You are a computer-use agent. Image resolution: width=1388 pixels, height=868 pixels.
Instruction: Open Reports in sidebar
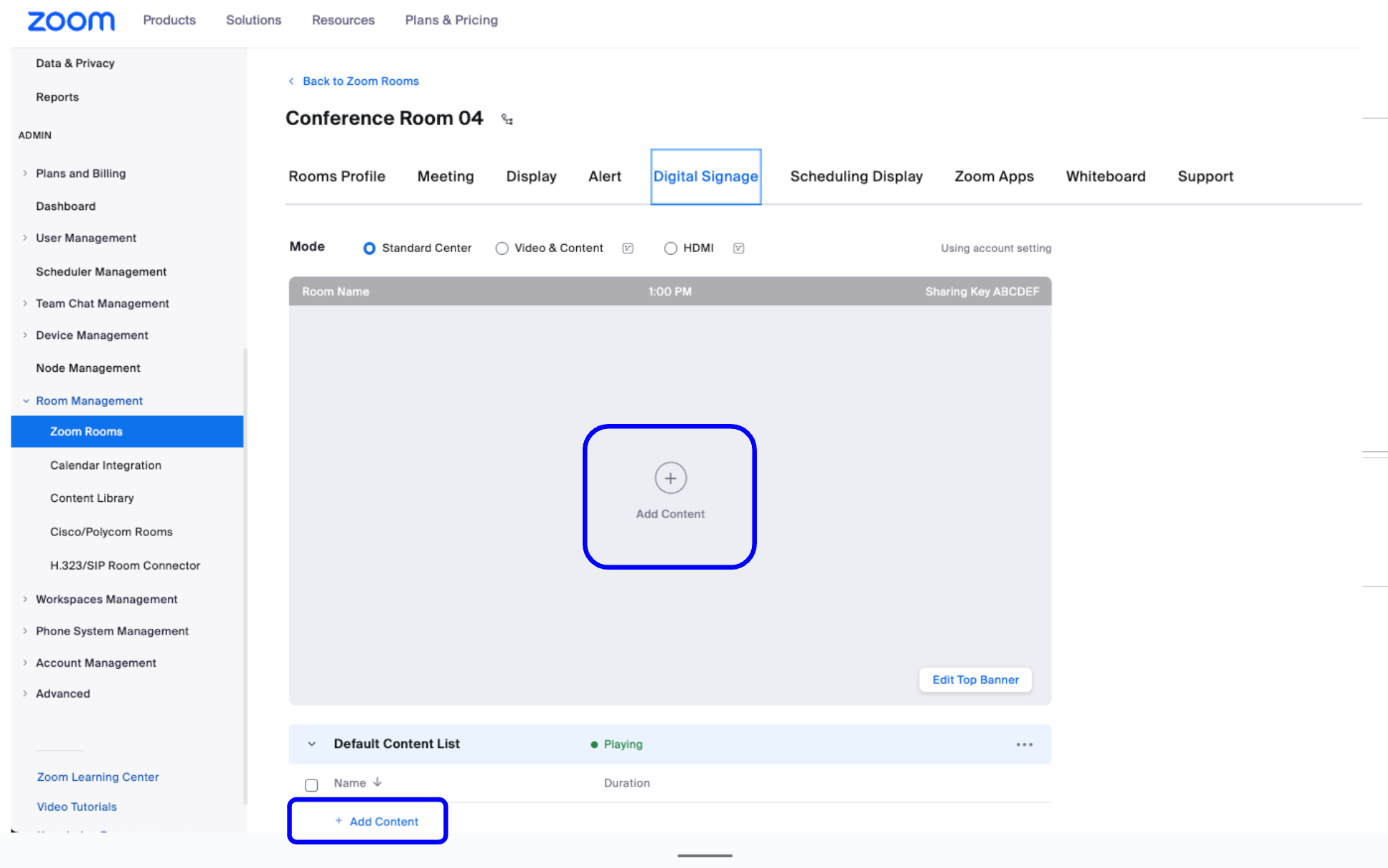click(57, 97)
